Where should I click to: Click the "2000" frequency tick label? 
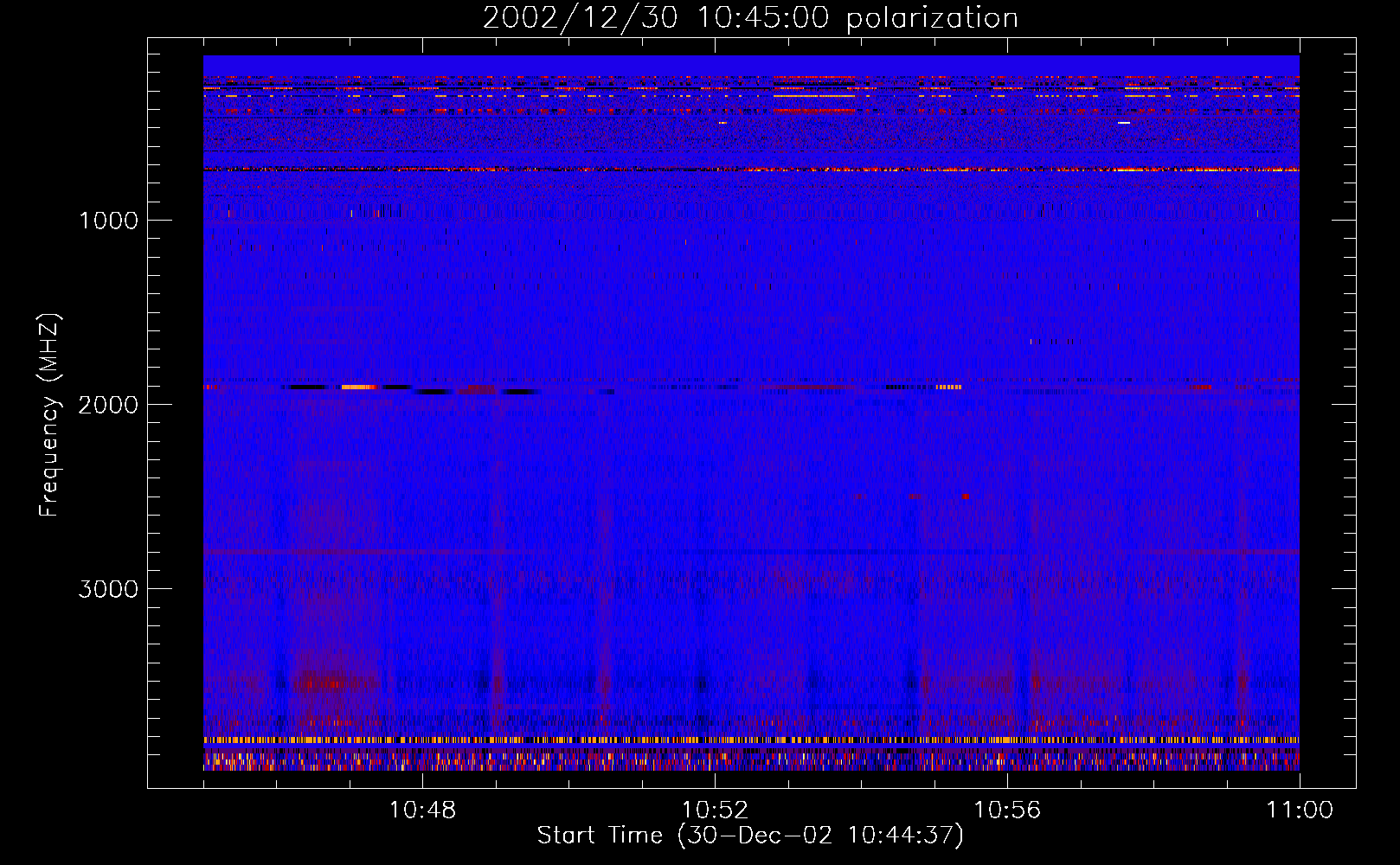click(108, 405)
